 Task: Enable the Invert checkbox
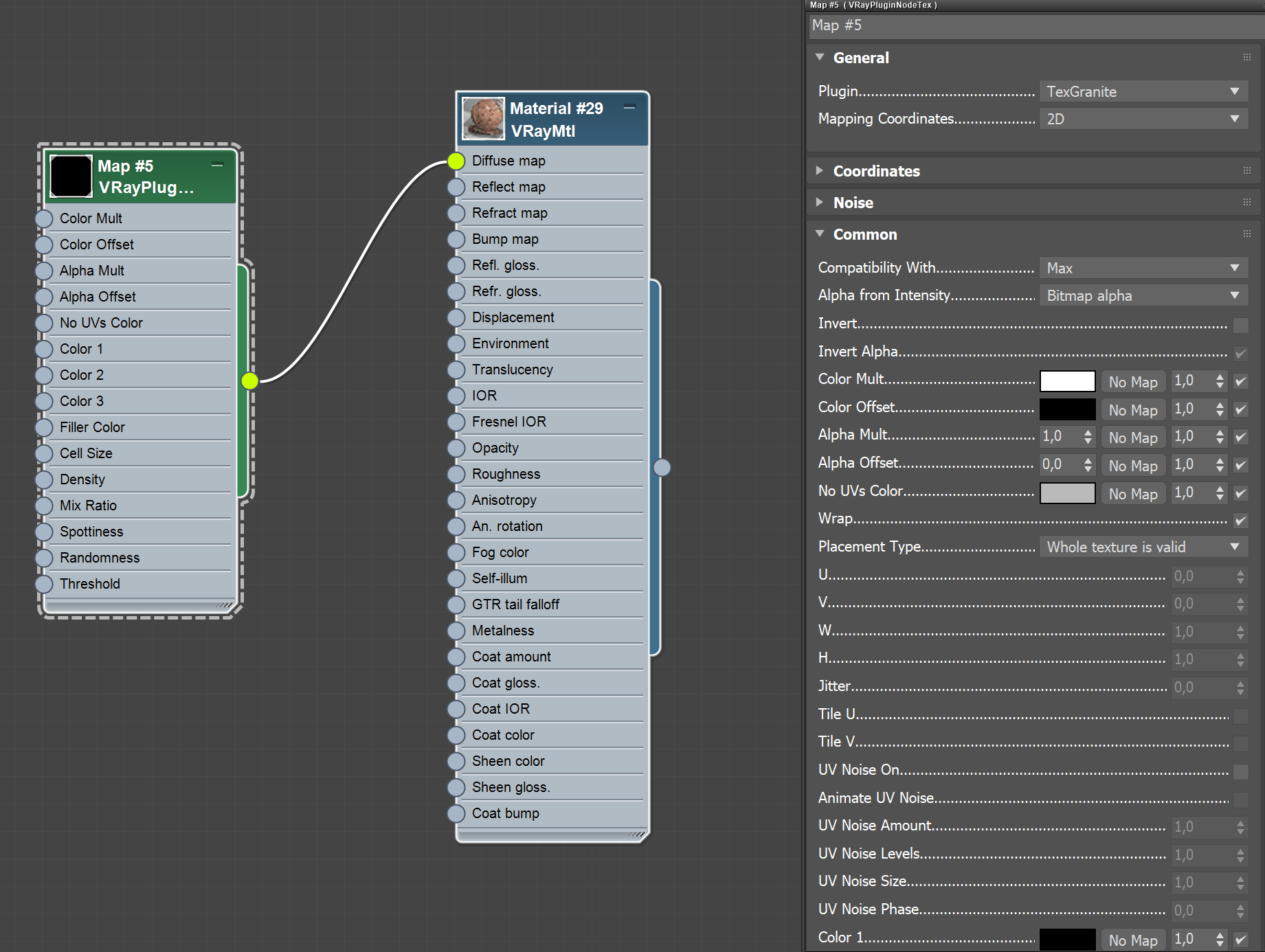coord(1241,325)
